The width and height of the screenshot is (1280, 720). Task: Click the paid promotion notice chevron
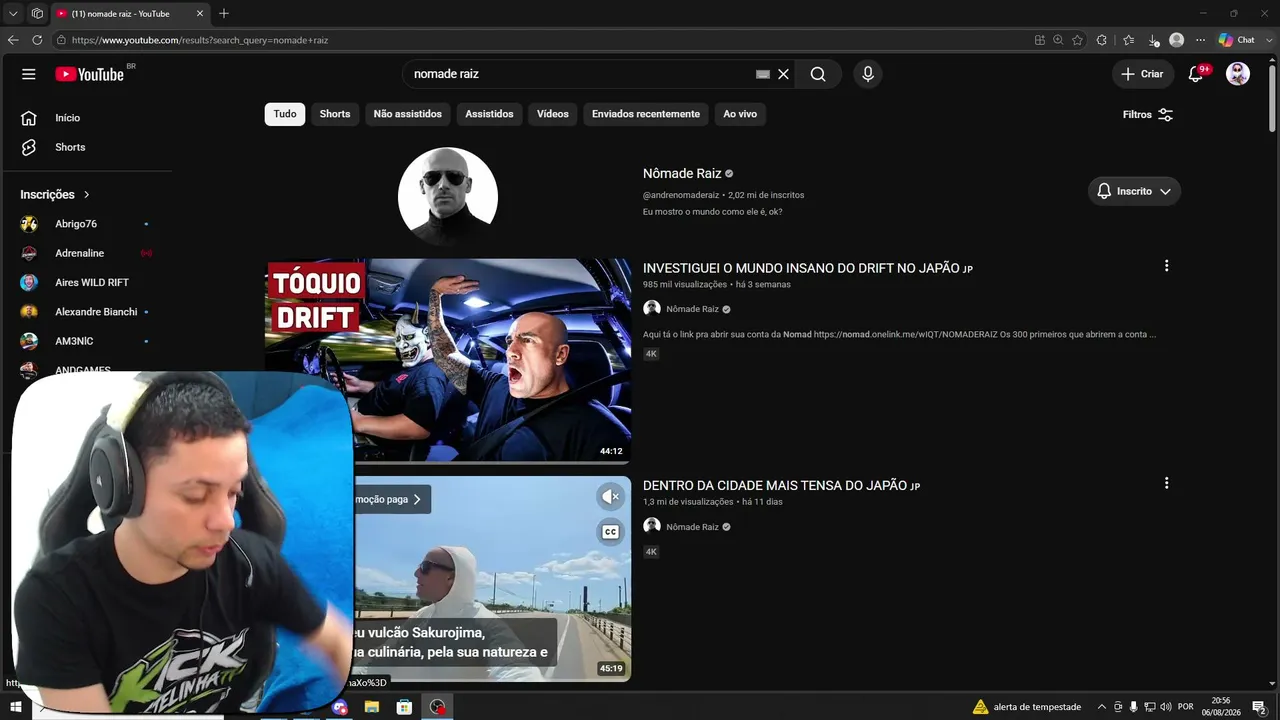click(x=417, y=499)
